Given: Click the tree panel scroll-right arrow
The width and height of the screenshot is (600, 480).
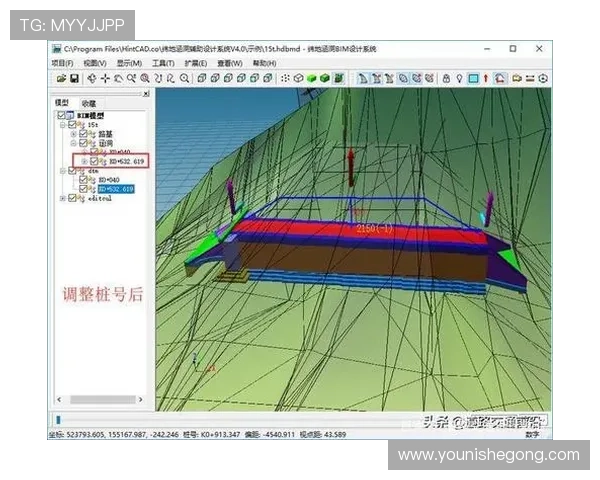Looking at the screenshot, I should 141,399.
